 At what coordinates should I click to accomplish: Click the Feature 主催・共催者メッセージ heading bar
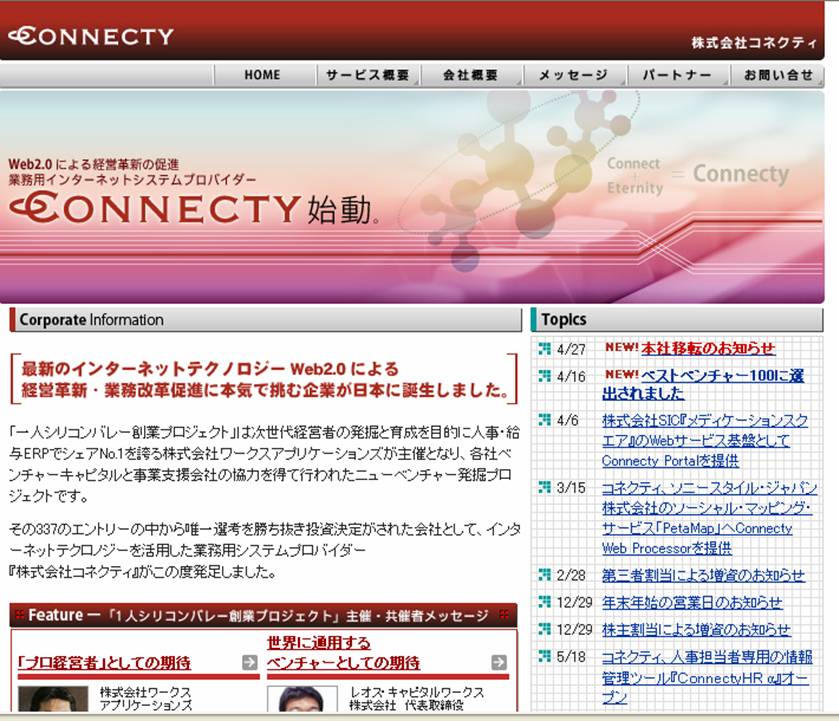point(263,616)
